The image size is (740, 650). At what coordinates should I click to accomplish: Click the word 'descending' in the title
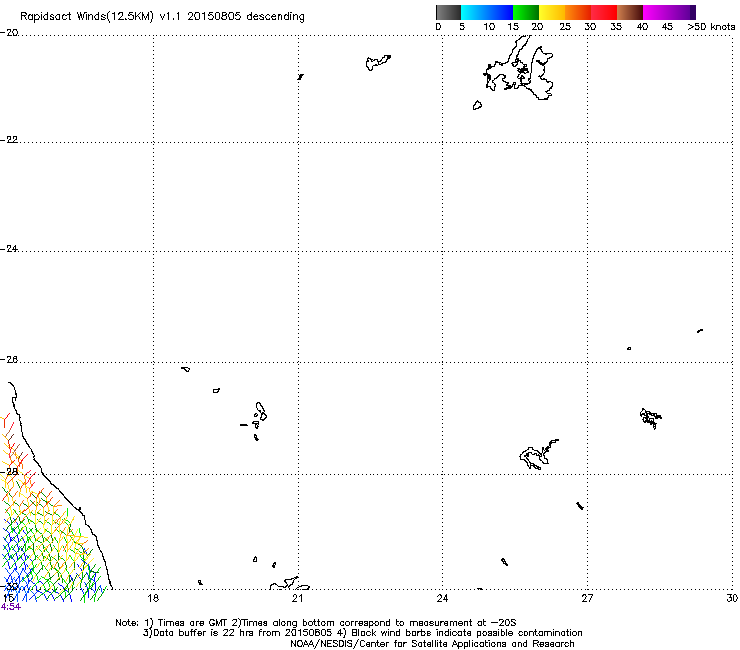click(x=275, y=17)
